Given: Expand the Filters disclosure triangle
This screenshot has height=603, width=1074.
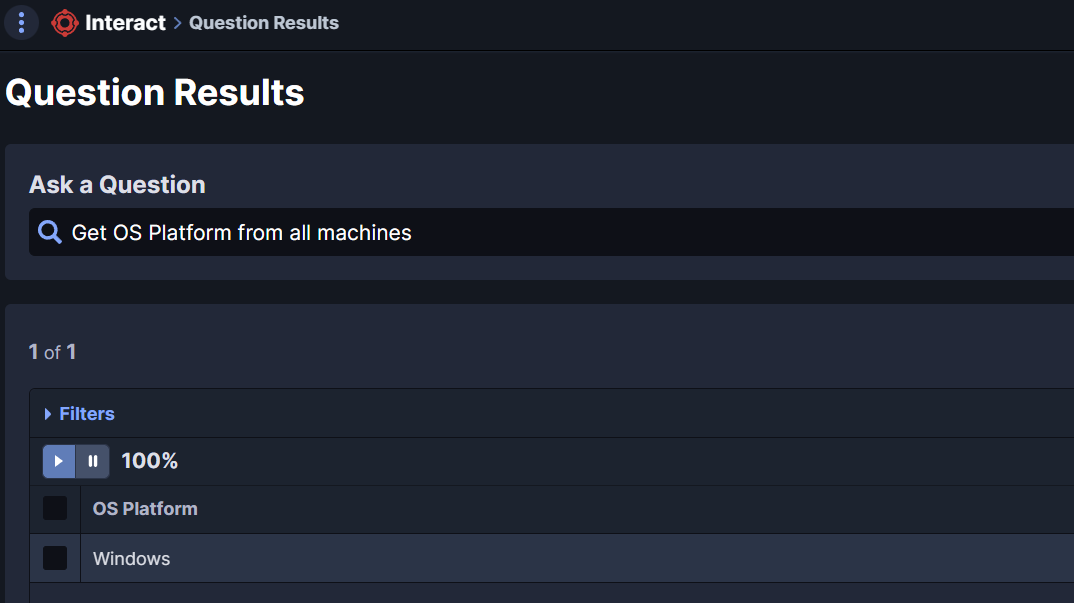Looking at the screenshot, I should (x=48, y=414).
